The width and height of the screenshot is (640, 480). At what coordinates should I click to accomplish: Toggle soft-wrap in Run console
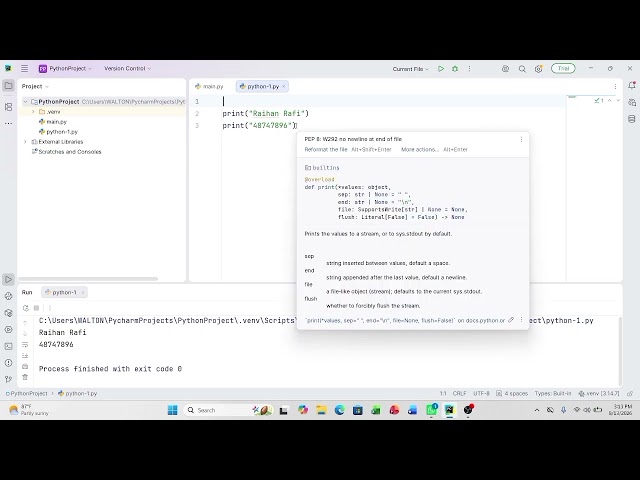click(x=25, y=345)
